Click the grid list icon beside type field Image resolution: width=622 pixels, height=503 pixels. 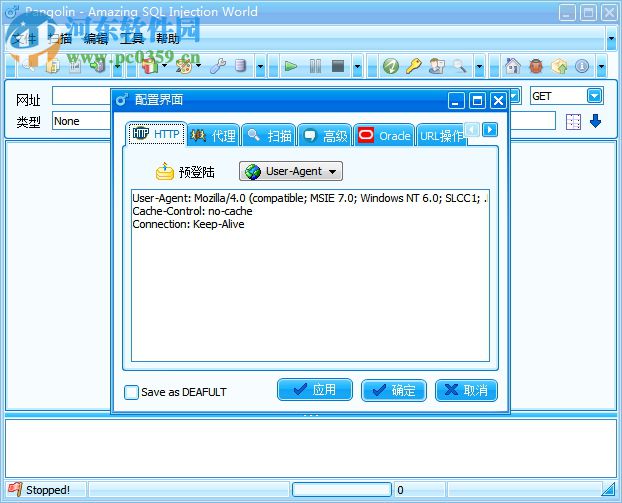(573, 122)
